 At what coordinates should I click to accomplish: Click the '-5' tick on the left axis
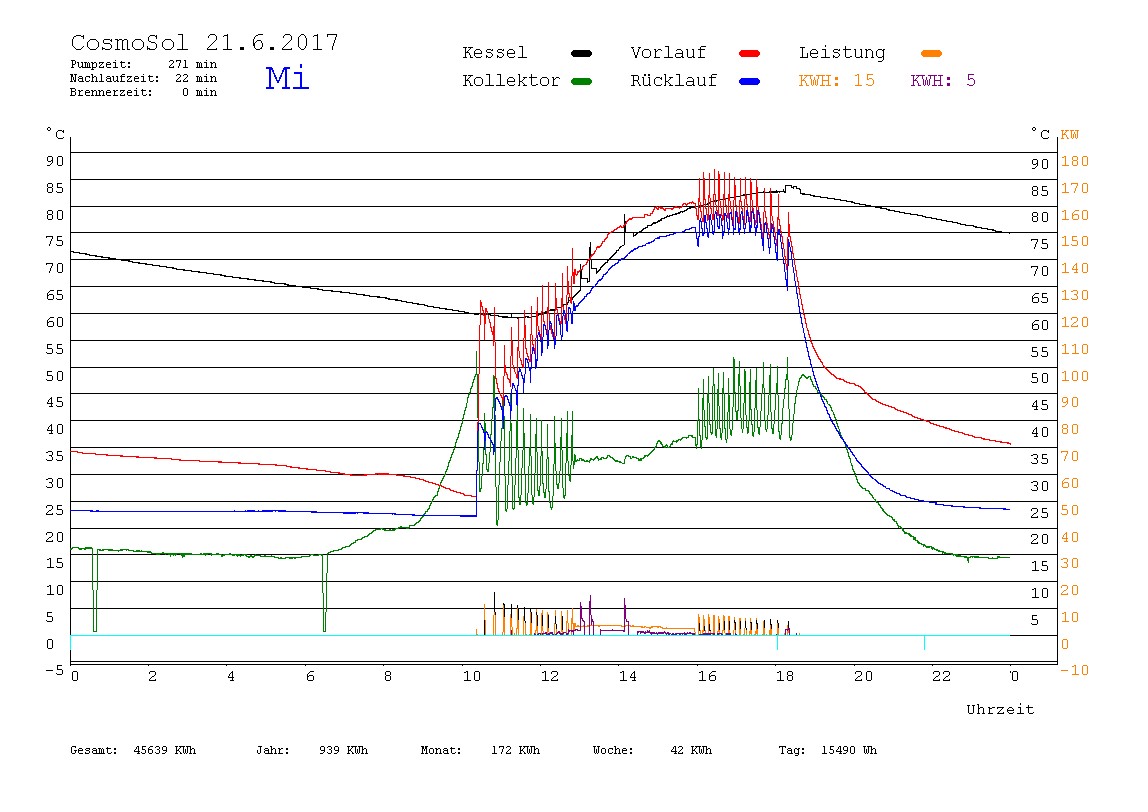[x=55, y=671]
